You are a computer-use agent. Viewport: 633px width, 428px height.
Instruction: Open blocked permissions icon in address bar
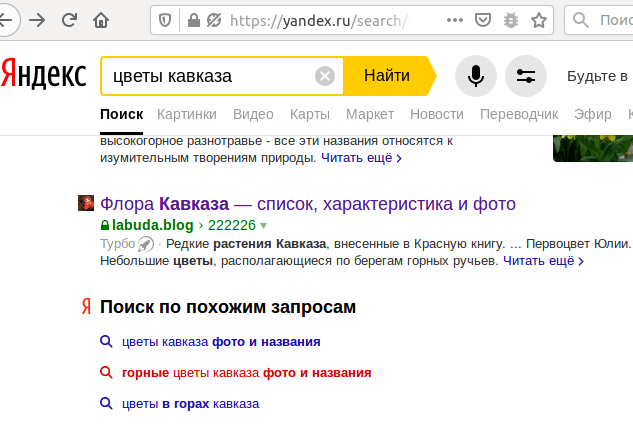click(214, 20)
